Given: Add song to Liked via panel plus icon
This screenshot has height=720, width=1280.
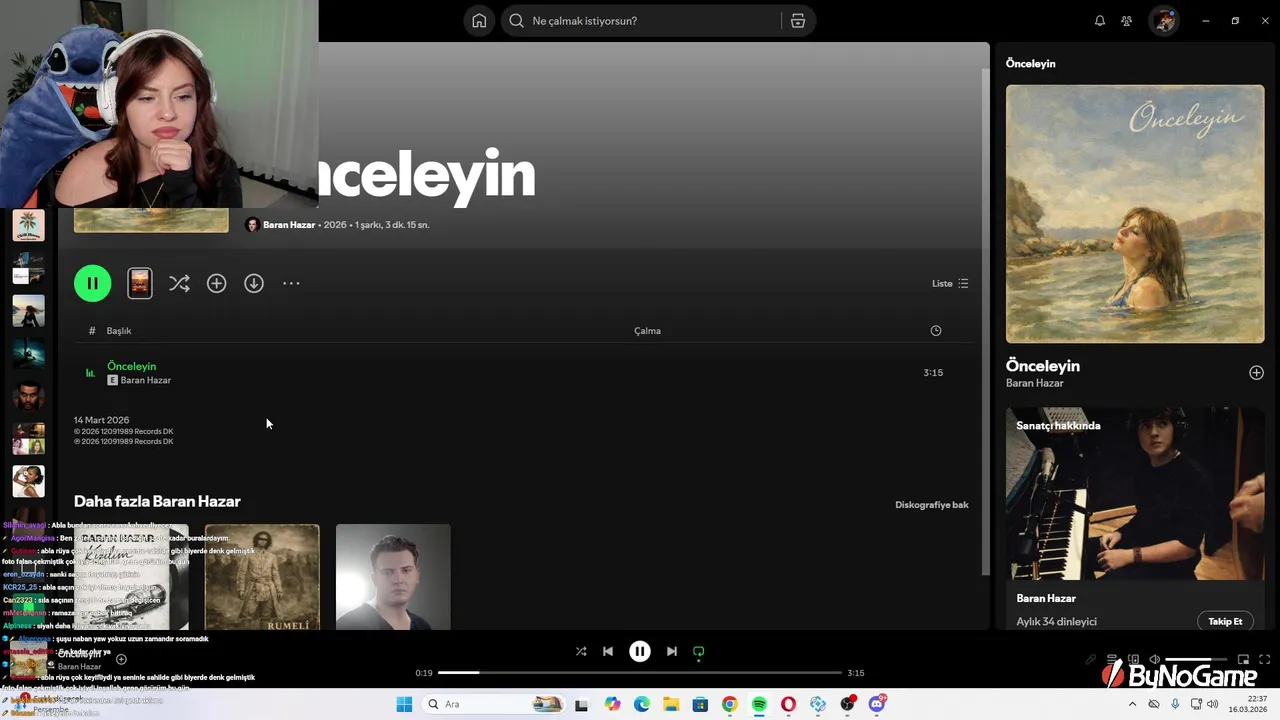Looking at the screenshot, I should coord(1256,372).
